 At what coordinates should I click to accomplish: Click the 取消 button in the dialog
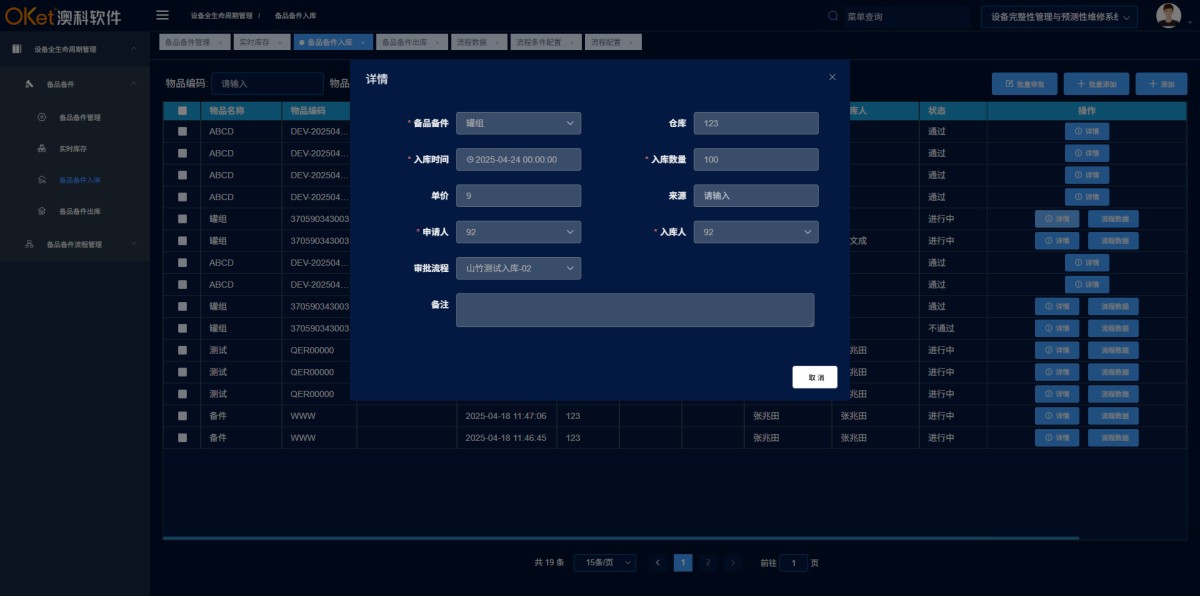coord(814,377)
